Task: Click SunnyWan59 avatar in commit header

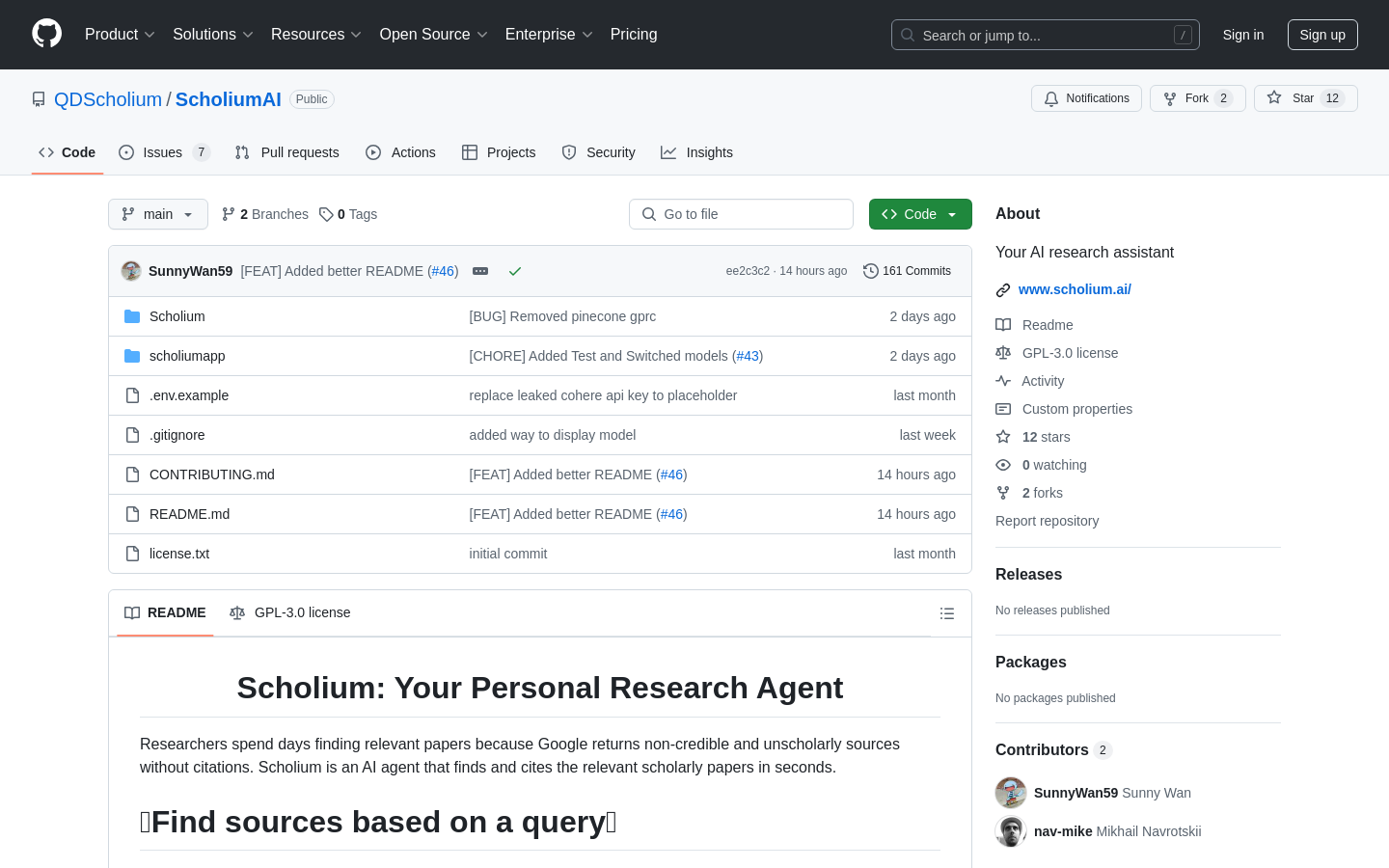Action: tap(131, 271)
